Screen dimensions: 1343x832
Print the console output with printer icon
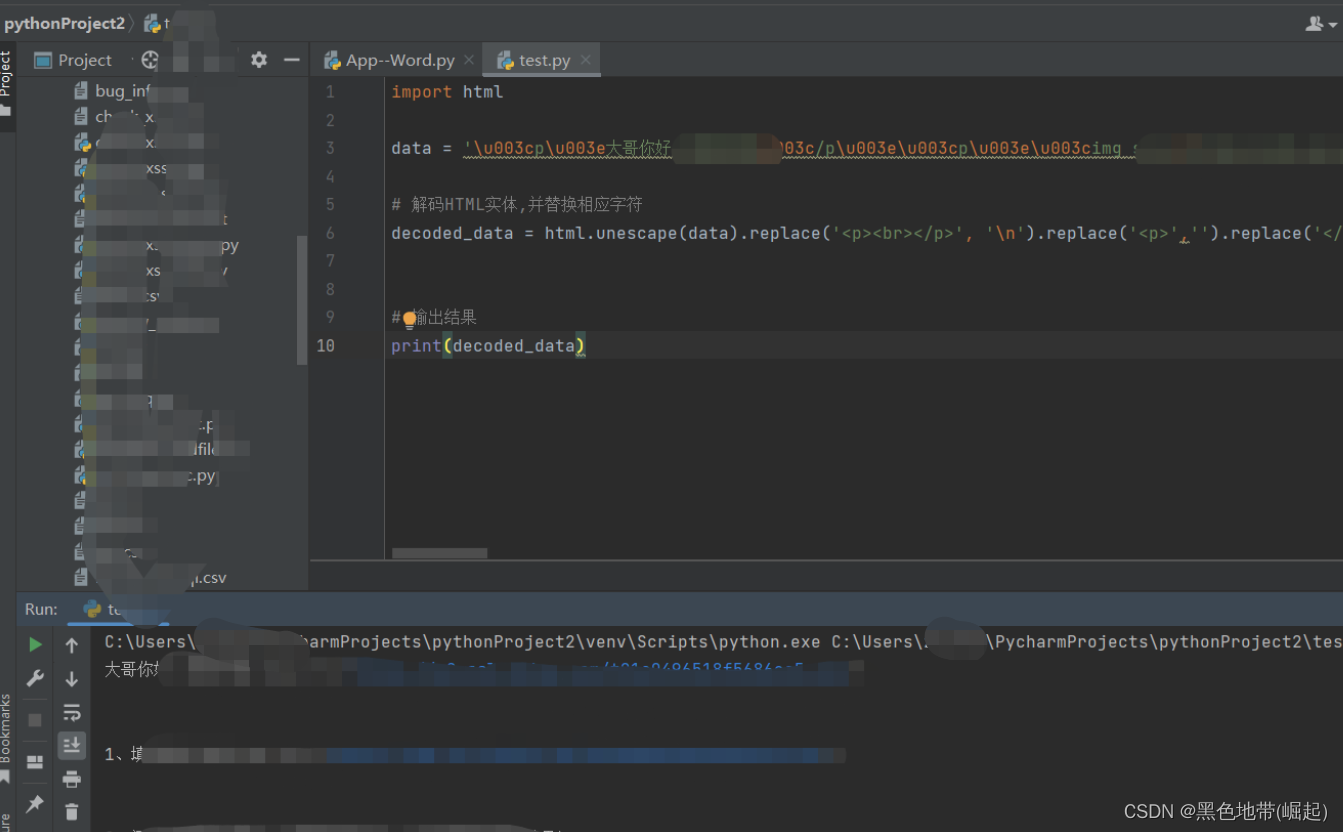(72, 779)
